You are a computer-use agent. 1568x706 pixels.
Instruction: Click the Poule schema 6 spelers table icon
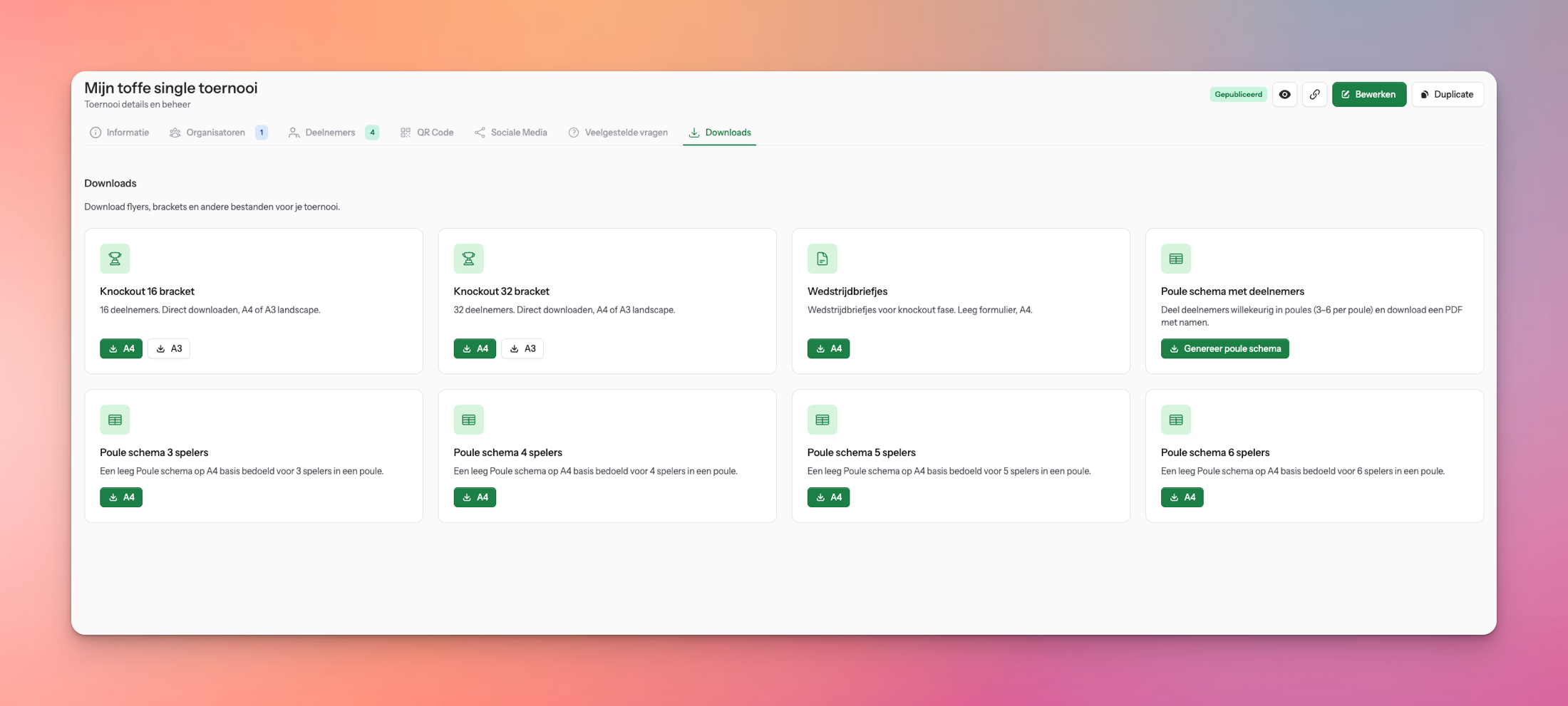tap(1175, 420)
